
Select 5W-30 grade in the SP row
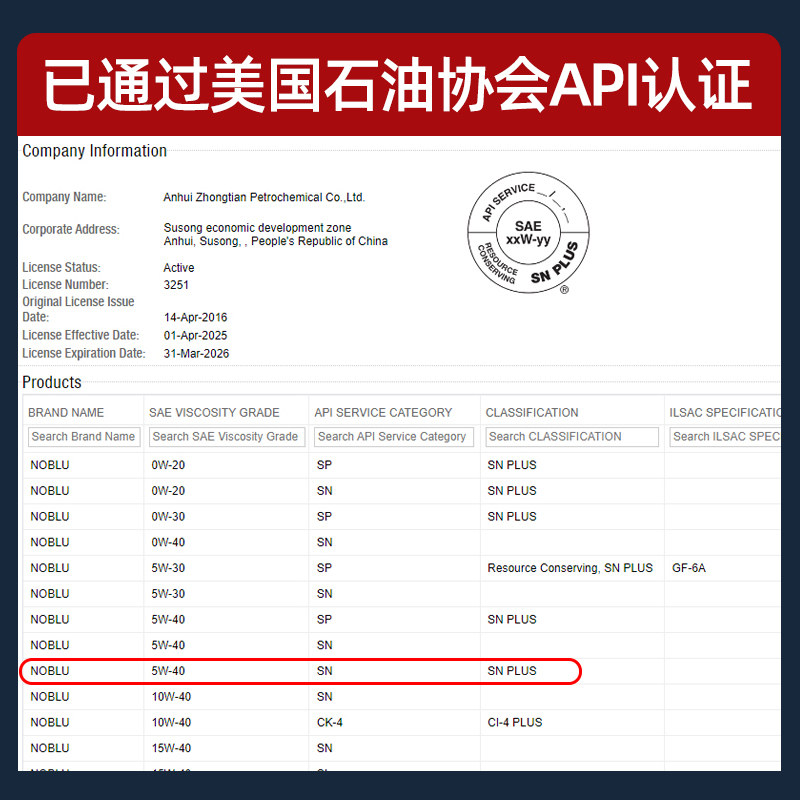168,568
